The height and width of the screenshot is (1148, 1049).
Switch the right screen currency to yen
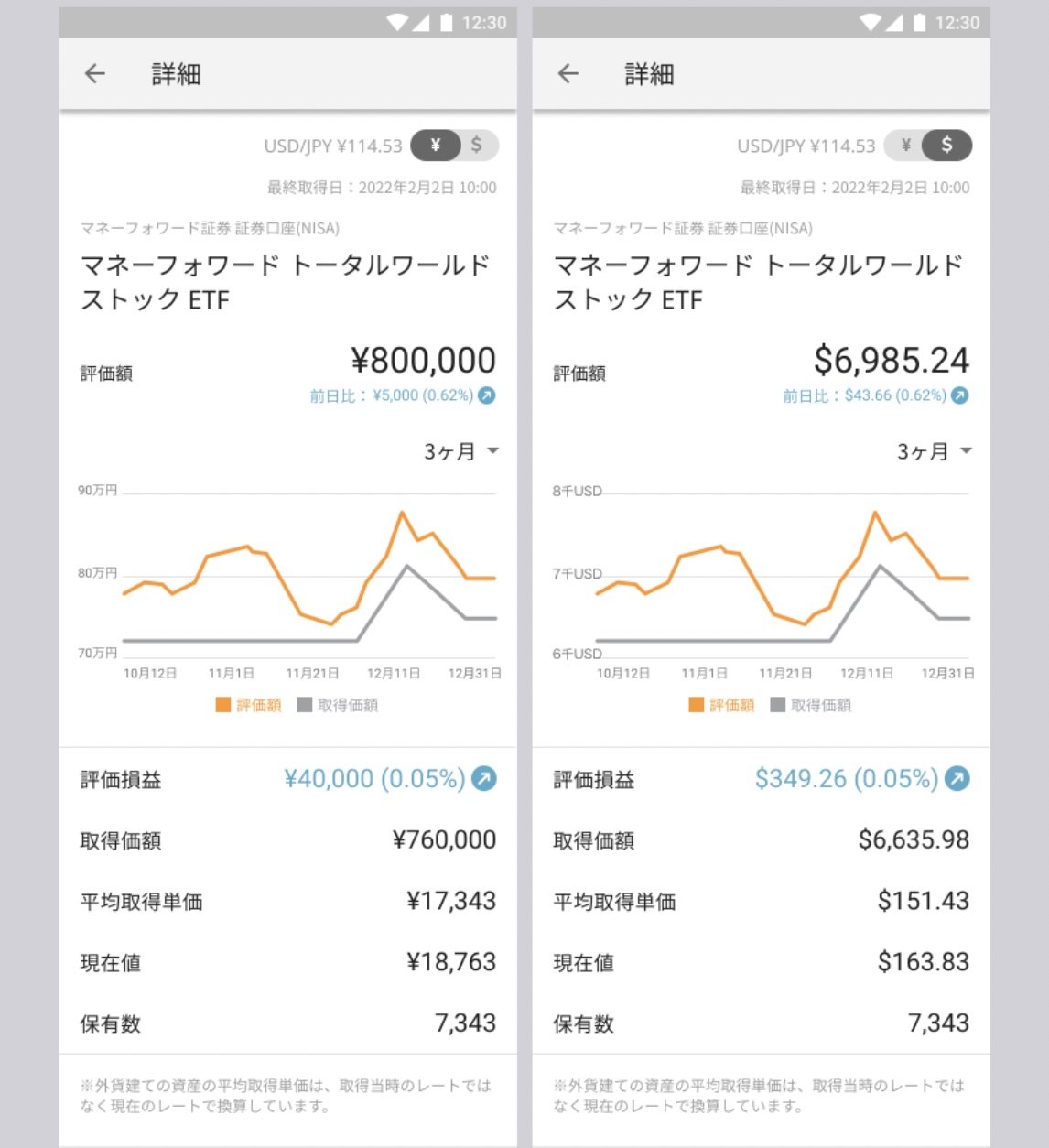(x=904, y=145)
